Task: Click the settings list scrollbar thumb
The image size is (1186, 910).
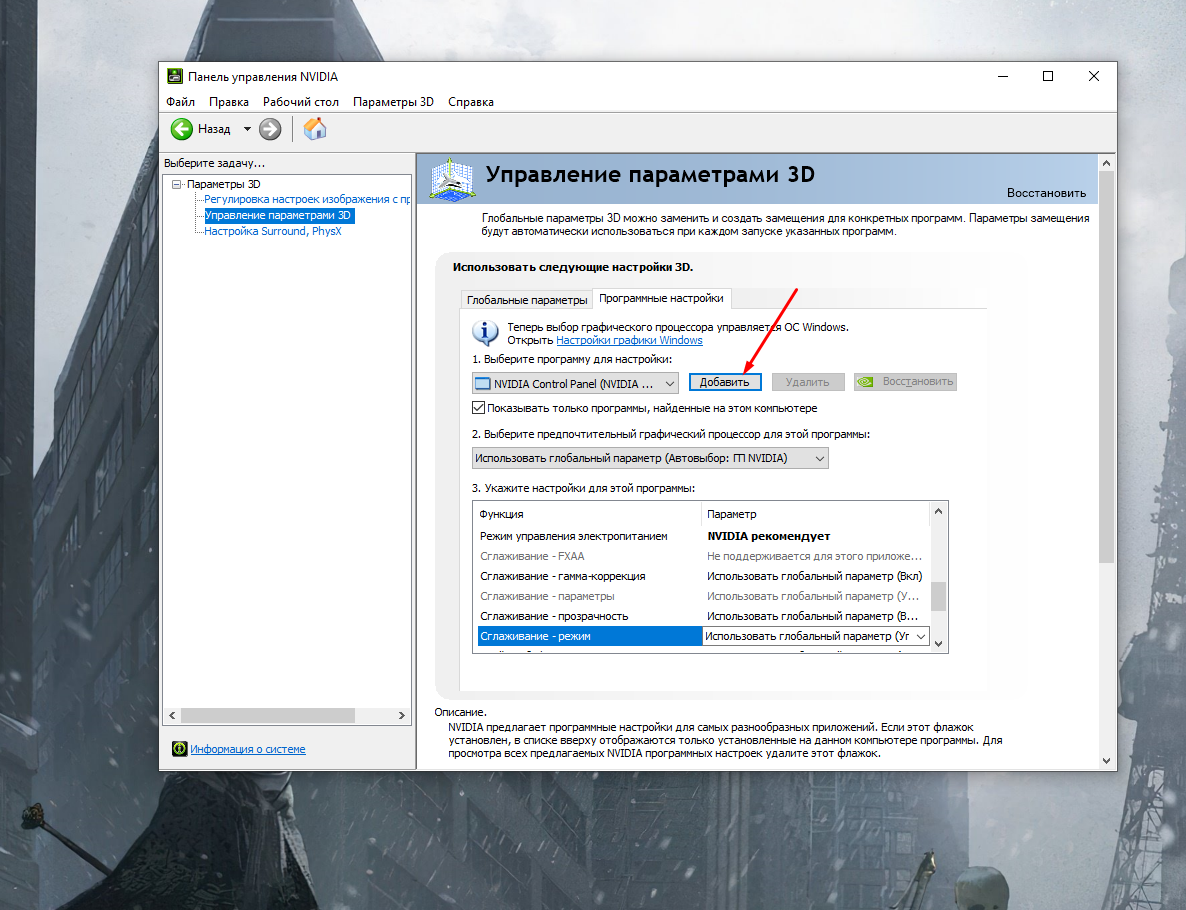Action: [939, 596]
